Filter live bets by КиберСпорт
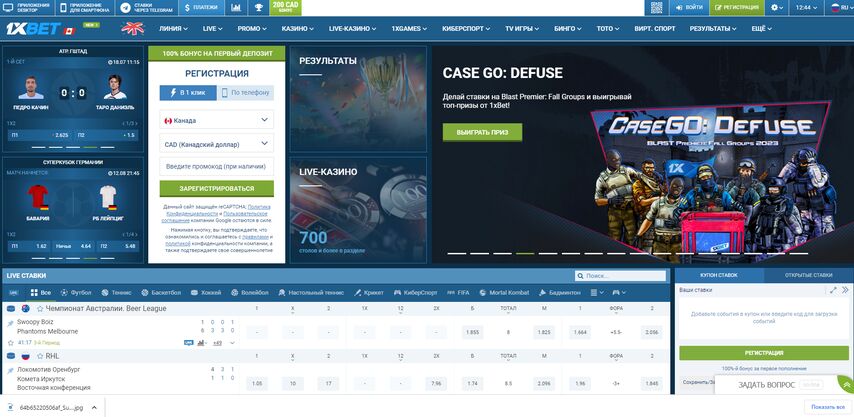 416,292
